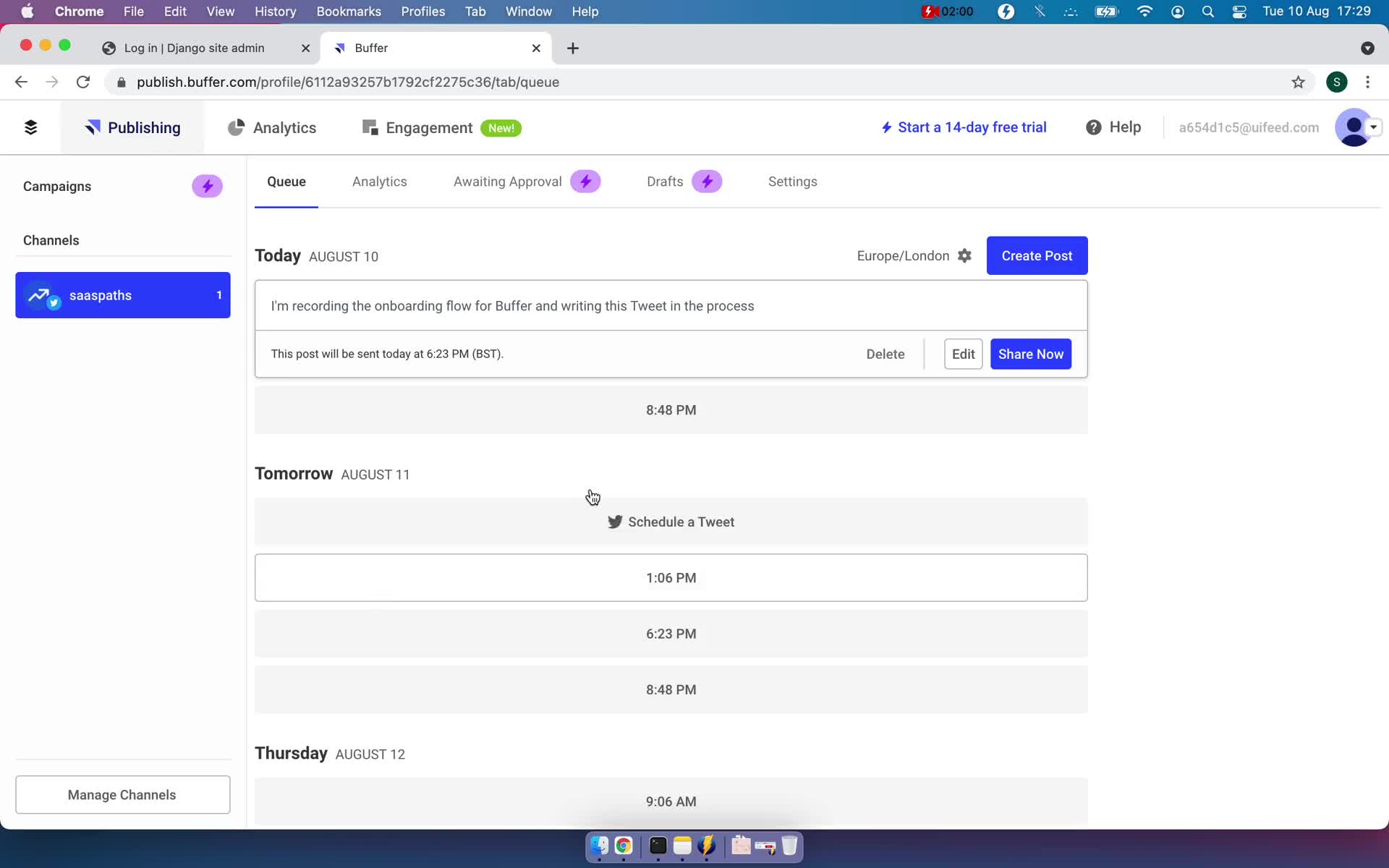Start a 14-day free trial

pos(964,127)
